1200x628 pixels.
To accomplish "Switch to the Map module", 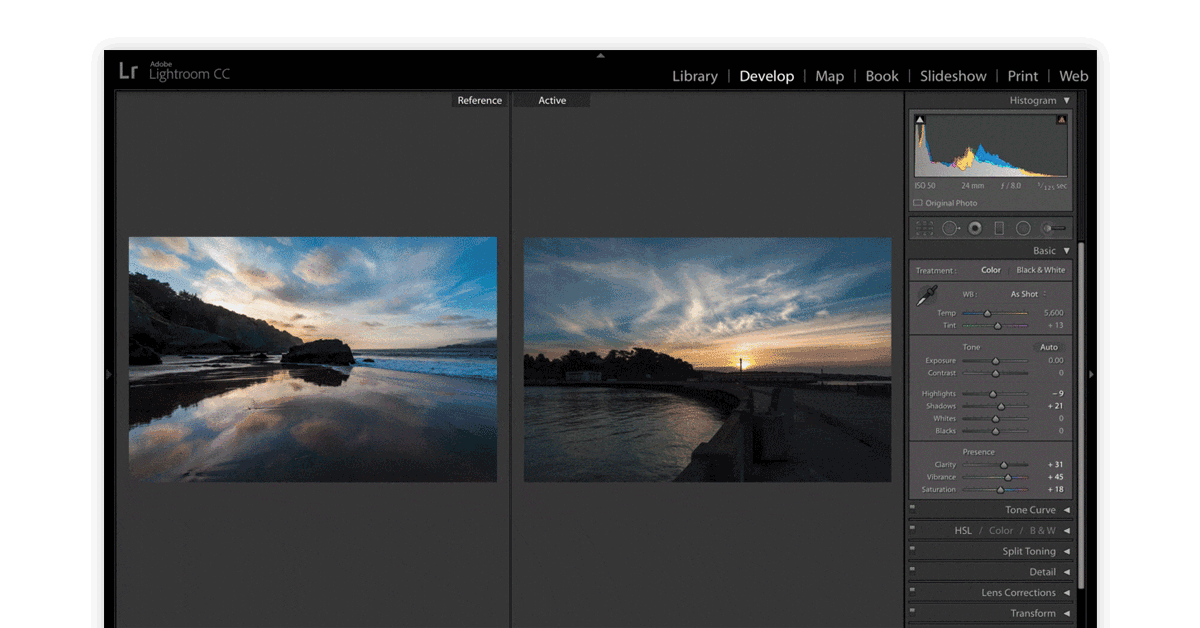I will tap(829, 76).
